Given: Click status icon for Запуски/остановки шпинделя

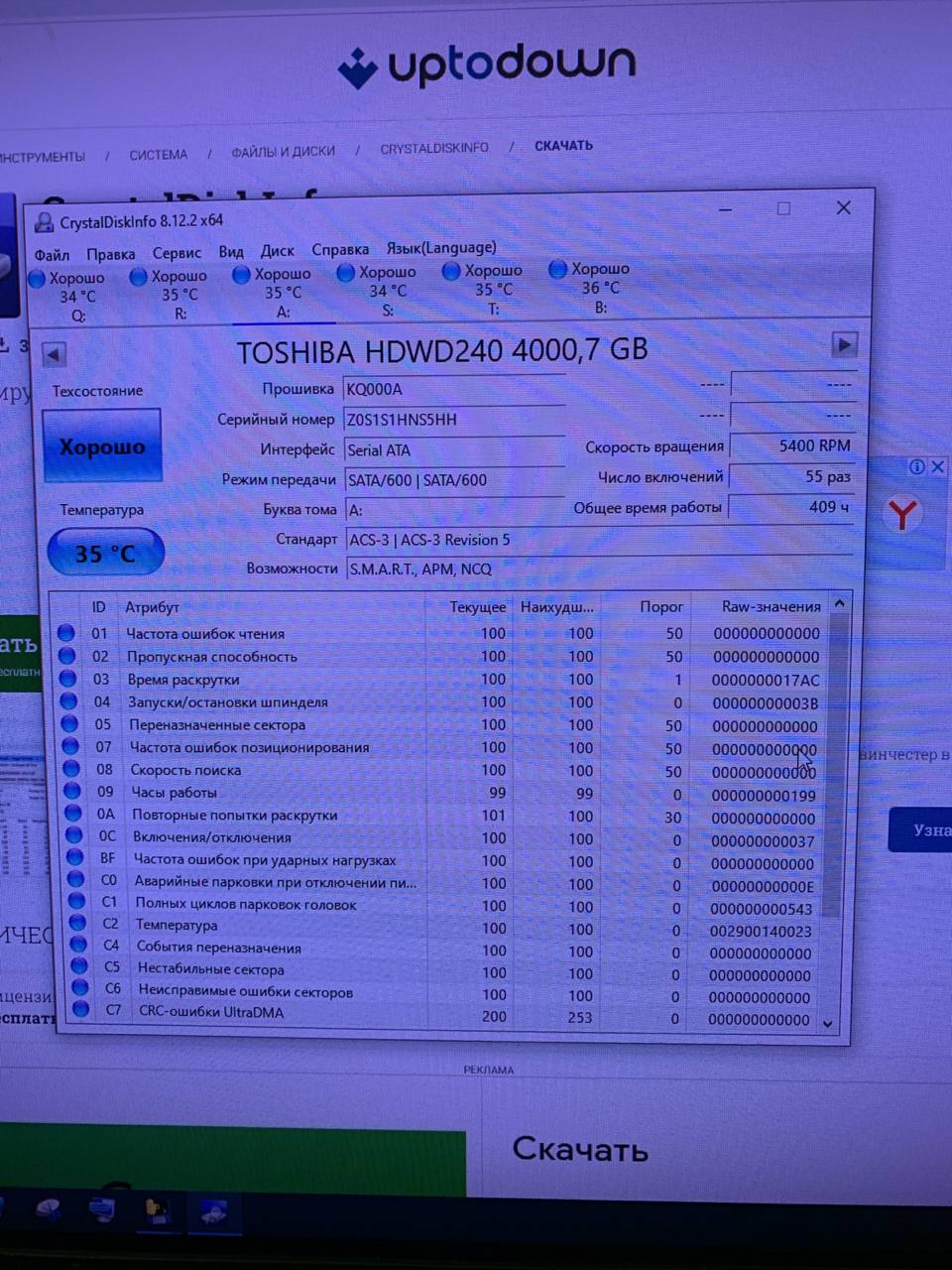Looking at the screenshot, I should click(x=69, y=701).
